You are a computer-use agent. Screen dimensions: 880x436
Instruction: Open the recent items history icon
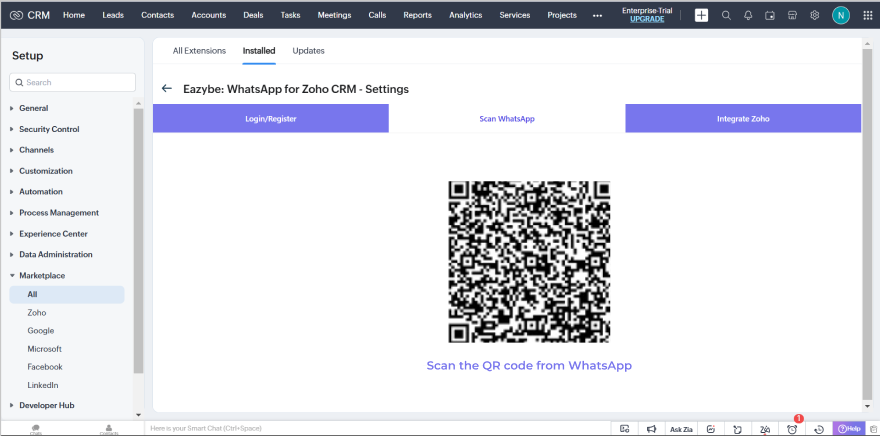pos(819,429)
